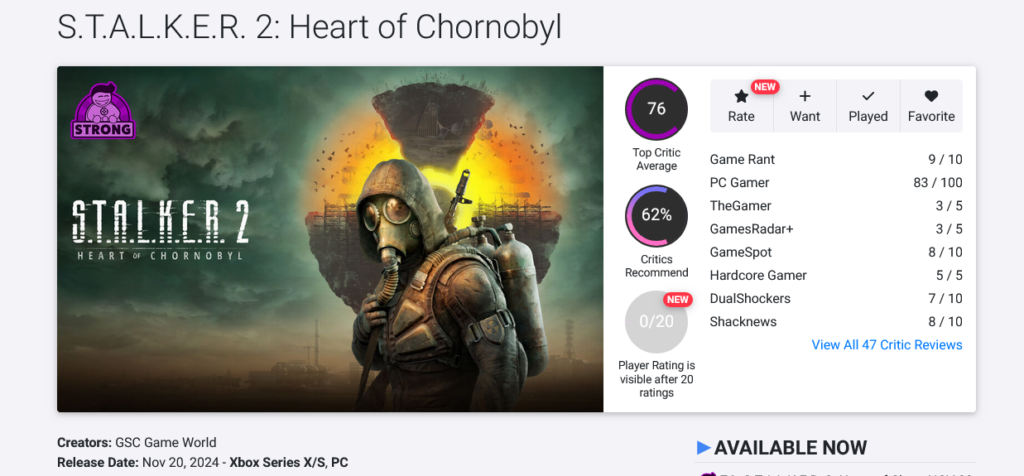1024x476 pixels.
Task: Mark game with the Played checkmark
Action: (x=868, y=96)
